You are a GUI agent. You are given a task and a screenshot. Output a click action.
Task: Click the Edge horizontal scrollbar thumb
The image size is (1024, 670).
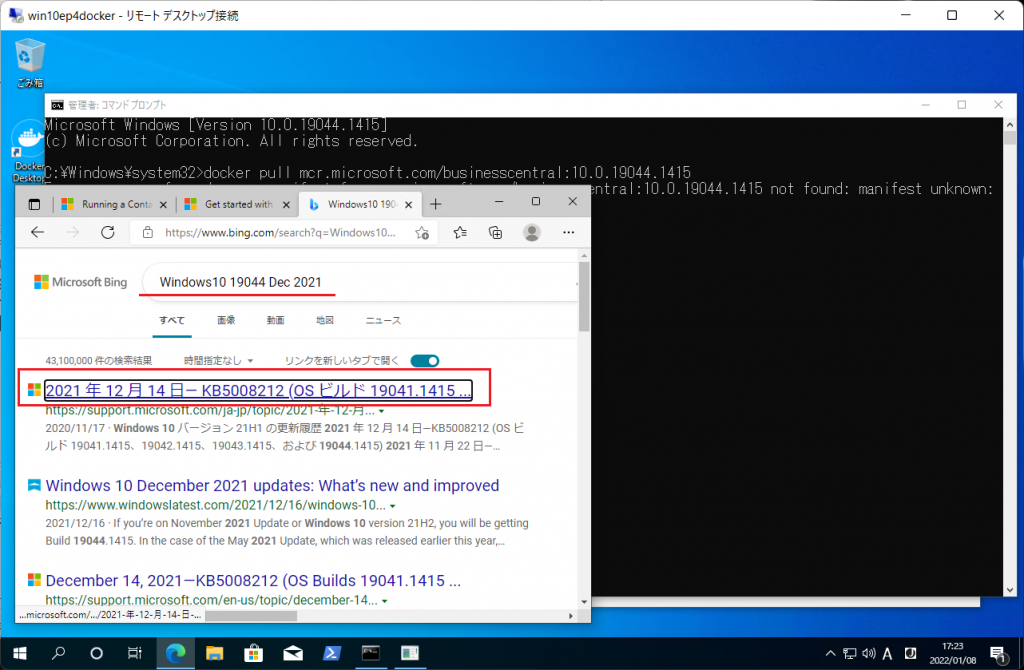coord(251,616)
